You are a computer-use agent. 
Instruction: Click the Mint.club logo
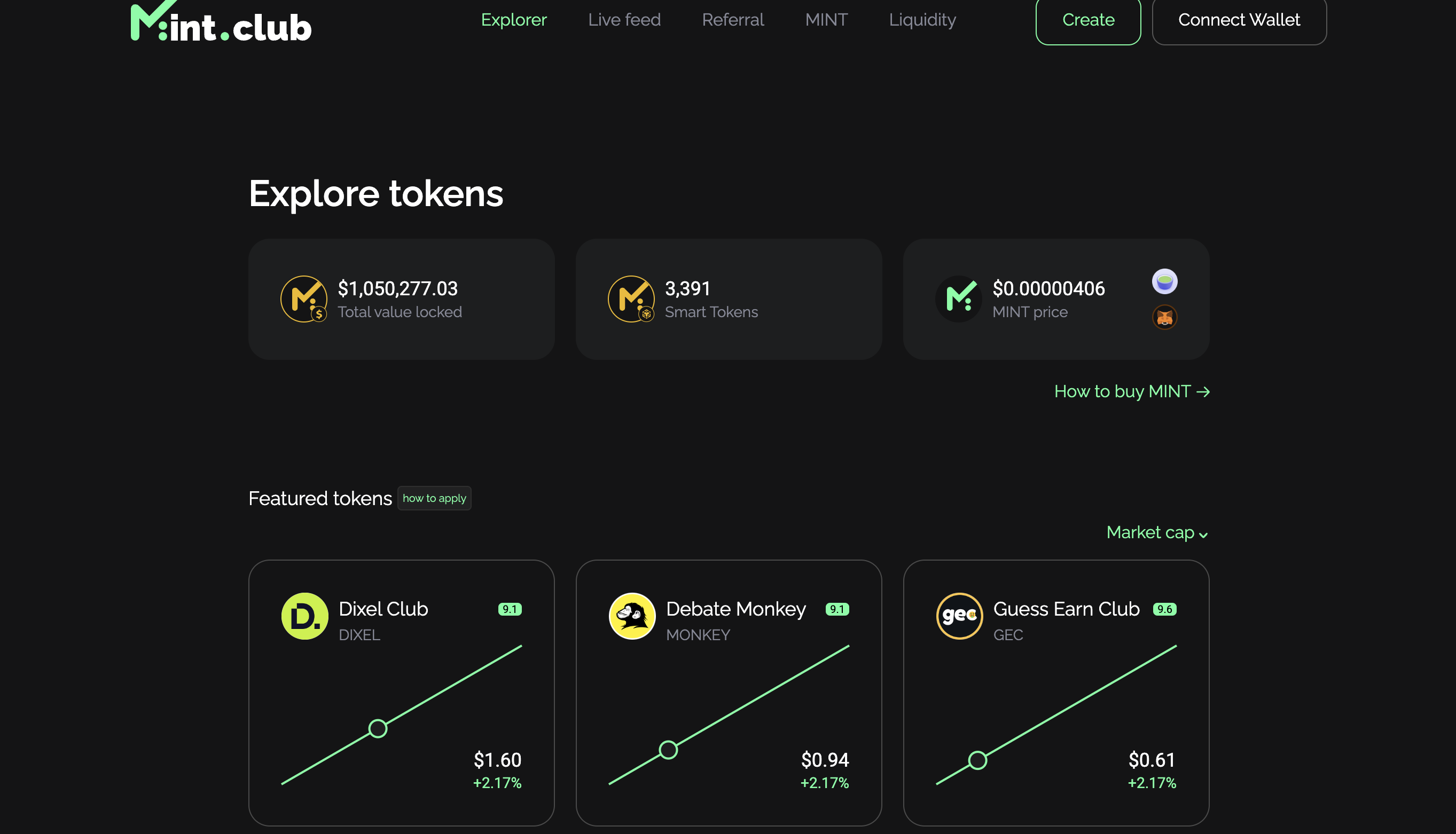(x=221, y=22)
